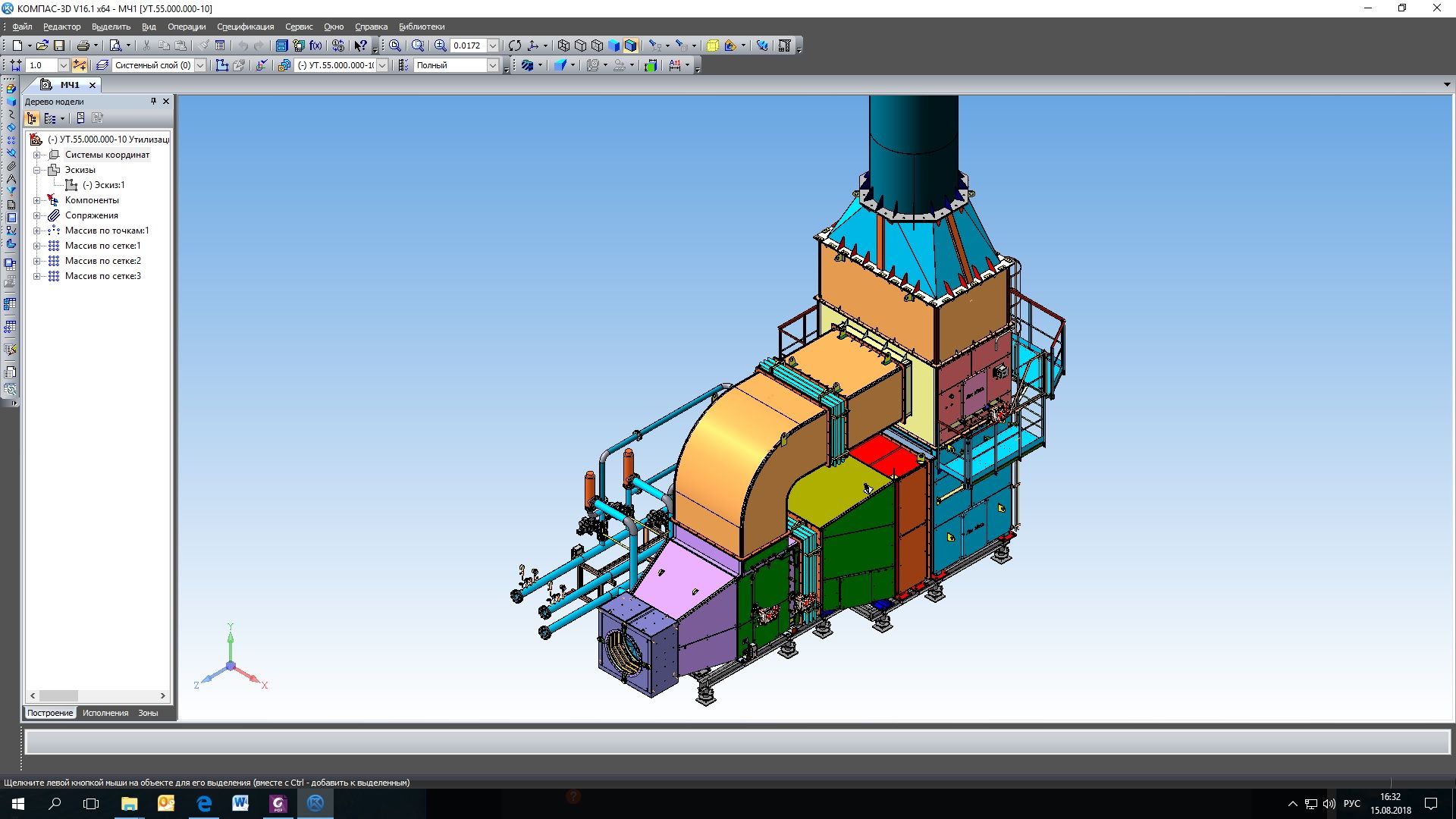Open the Системный слой layer dropdown
This screenshot has height=819, width=1456.
tap(200, 65)
